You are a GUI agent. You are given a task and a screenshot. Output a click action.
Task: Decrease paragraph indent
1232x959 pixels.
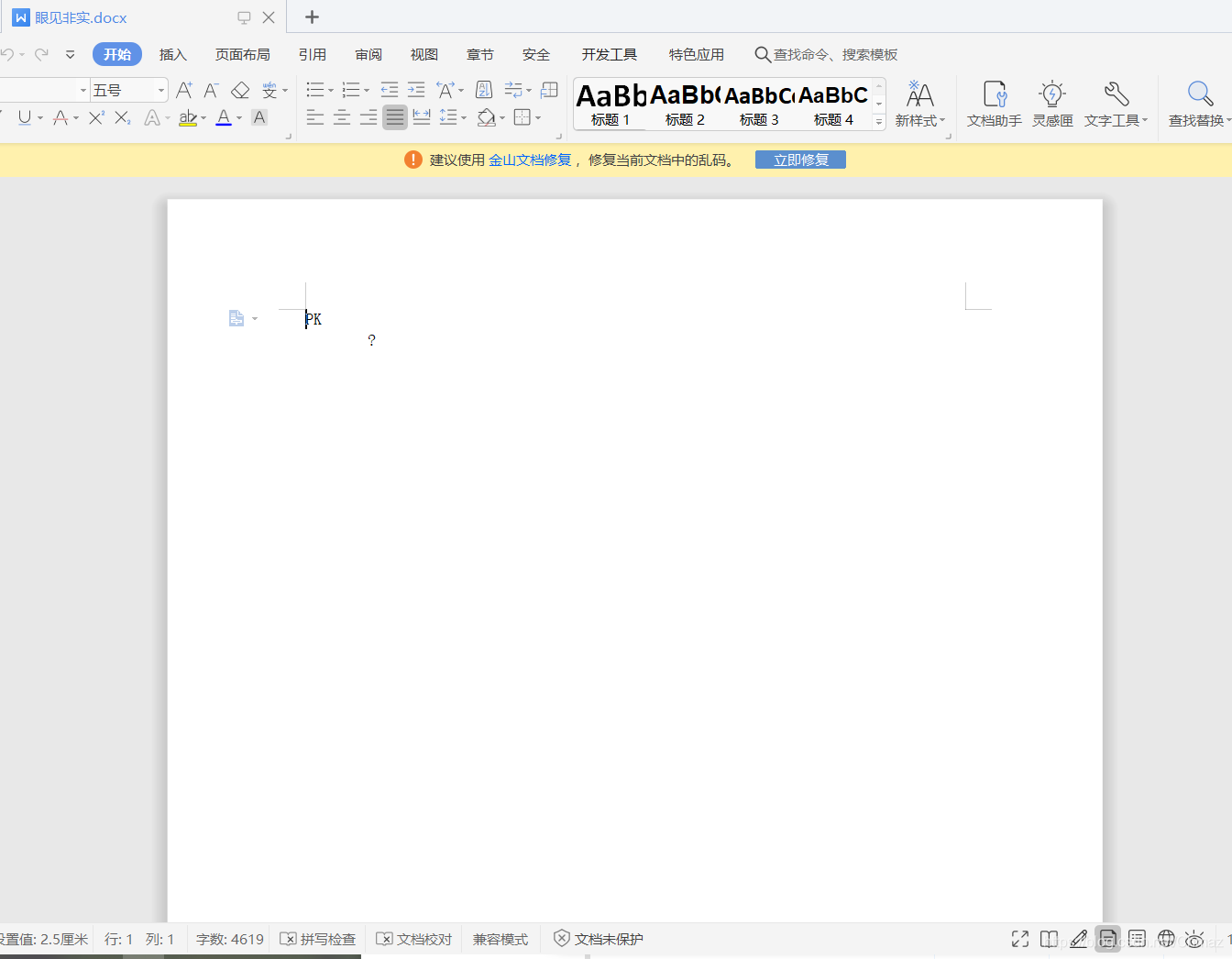point(390,90)
